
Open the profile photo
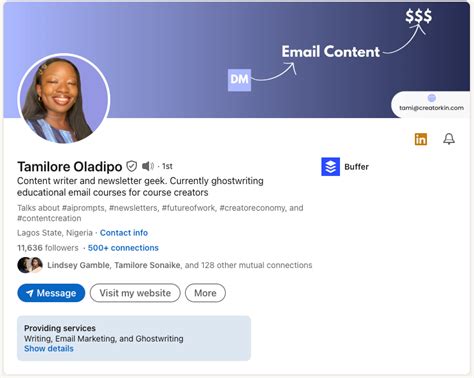tap(64, 99)
